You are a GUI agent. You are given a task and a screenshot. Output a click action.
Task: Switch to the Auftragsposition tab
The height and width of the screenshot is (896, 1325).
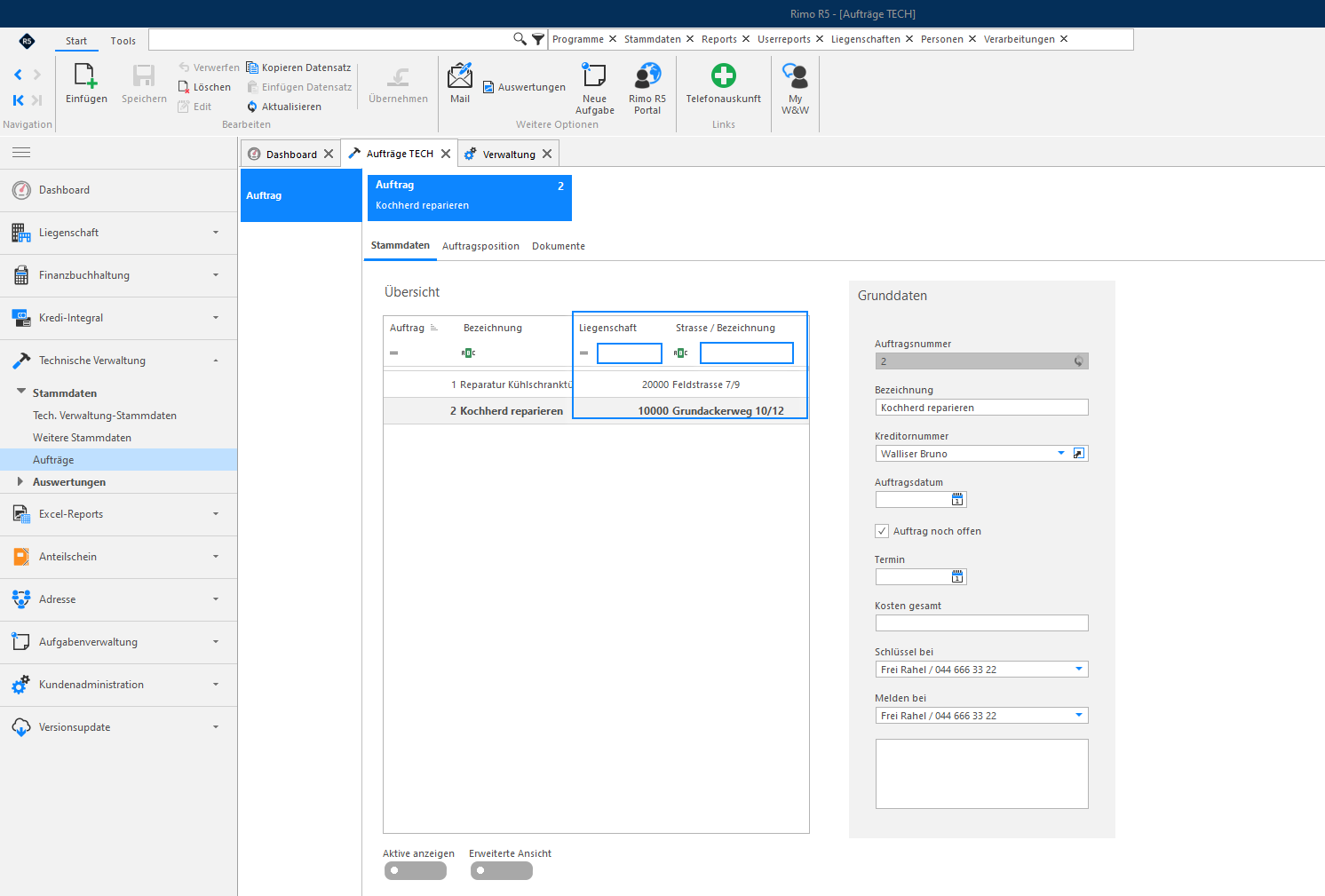(480, 246)
